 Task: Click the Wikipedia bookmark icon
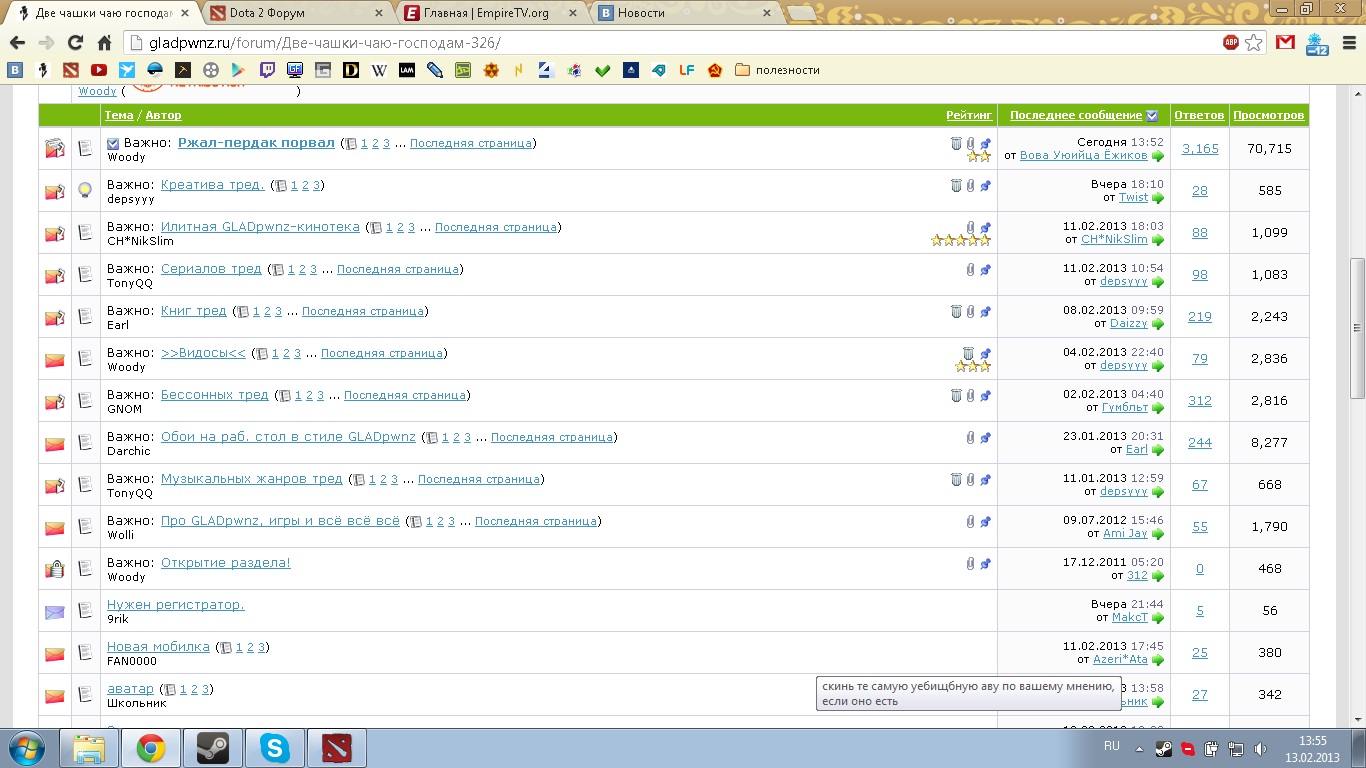[x=379, y=70]
